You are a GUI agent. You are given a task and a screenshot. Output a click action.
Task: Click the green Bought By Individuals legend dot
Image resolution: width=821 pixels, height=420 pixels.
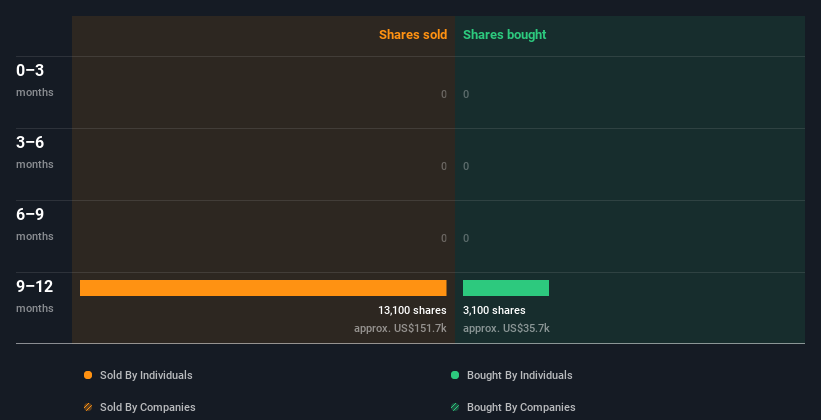[x=455, y=375]
